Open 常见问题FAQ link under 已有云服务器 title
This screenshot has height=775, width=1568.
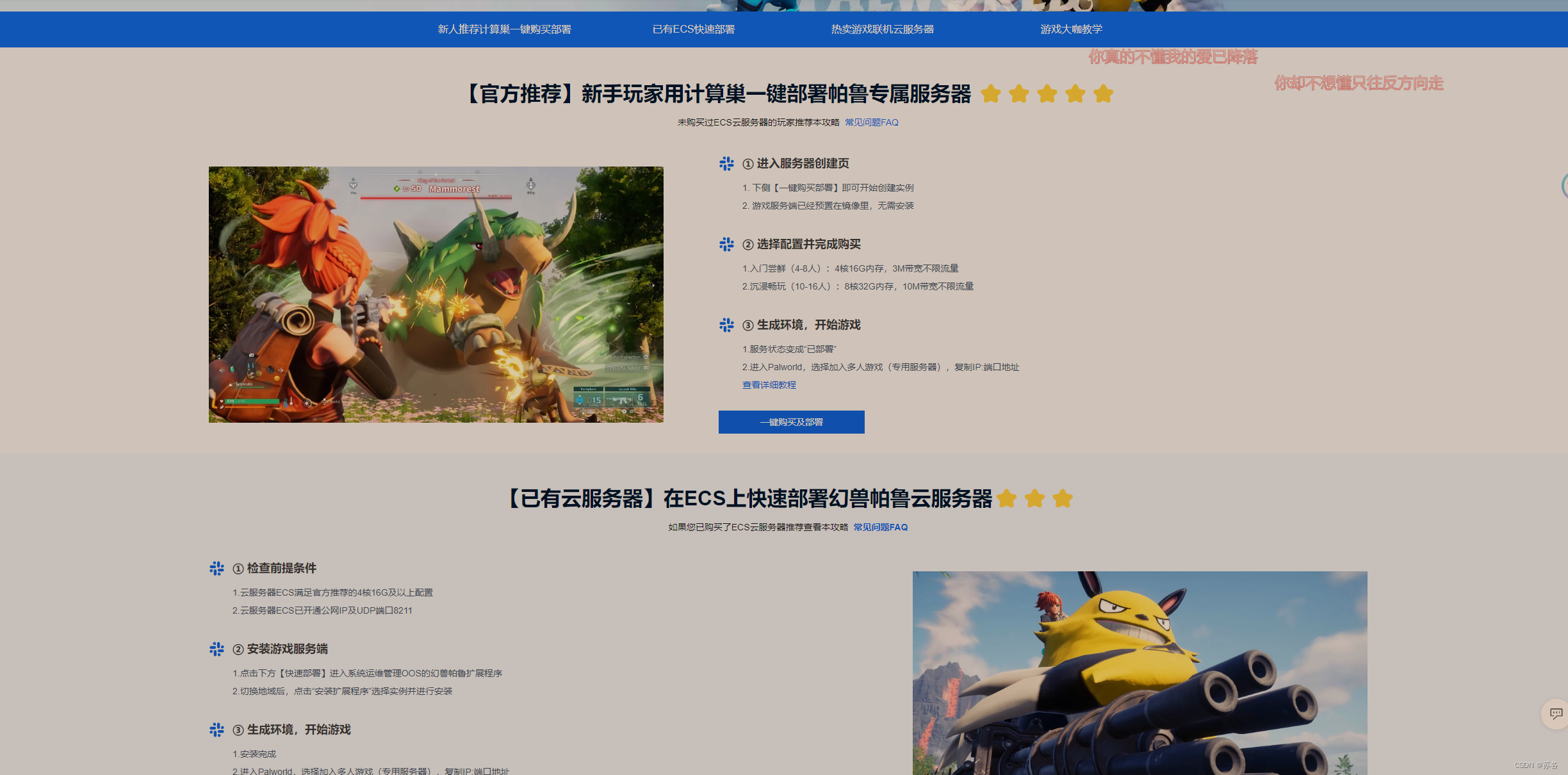coord(880,527)
